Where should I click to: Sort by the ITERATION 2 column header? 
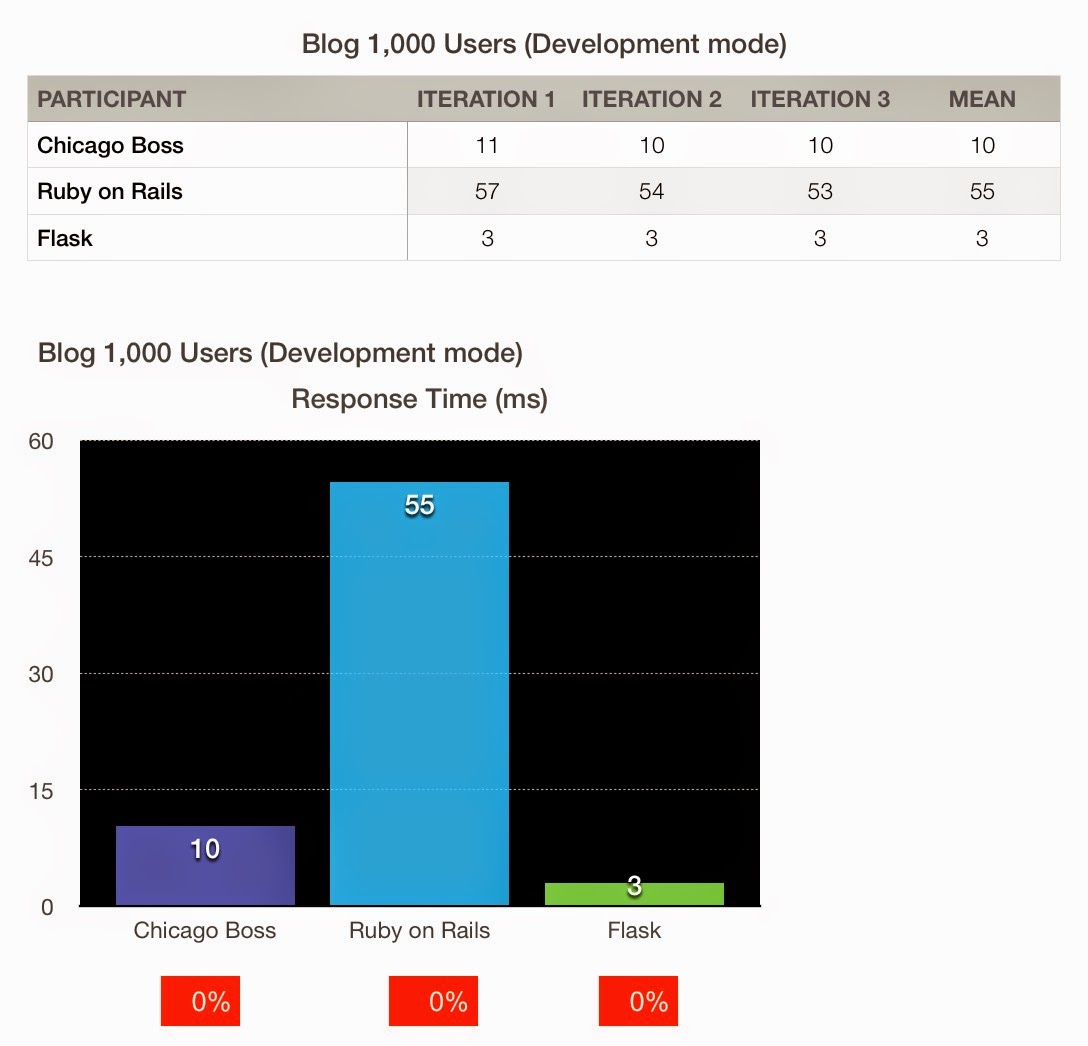(x=651, y=98)
